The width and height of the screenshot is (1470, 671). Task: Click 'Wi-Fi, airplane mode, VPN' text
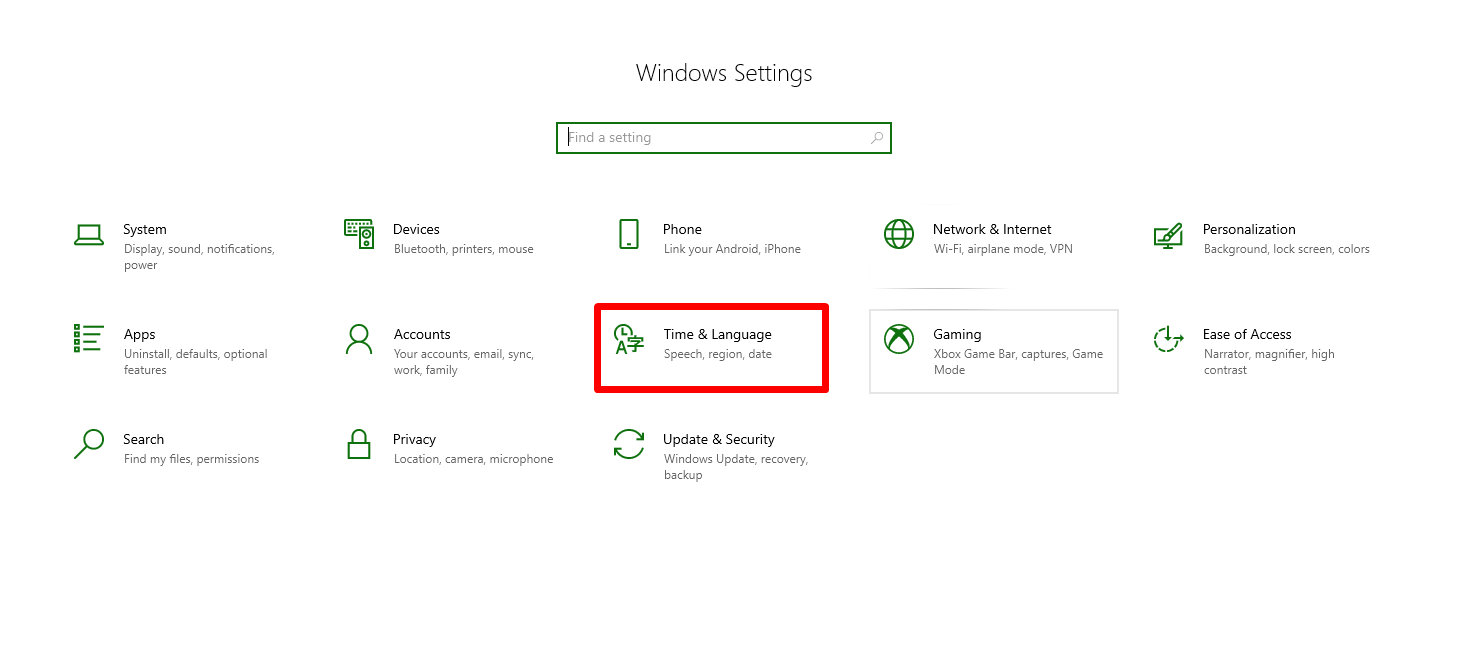click(x=1003, y=250)
